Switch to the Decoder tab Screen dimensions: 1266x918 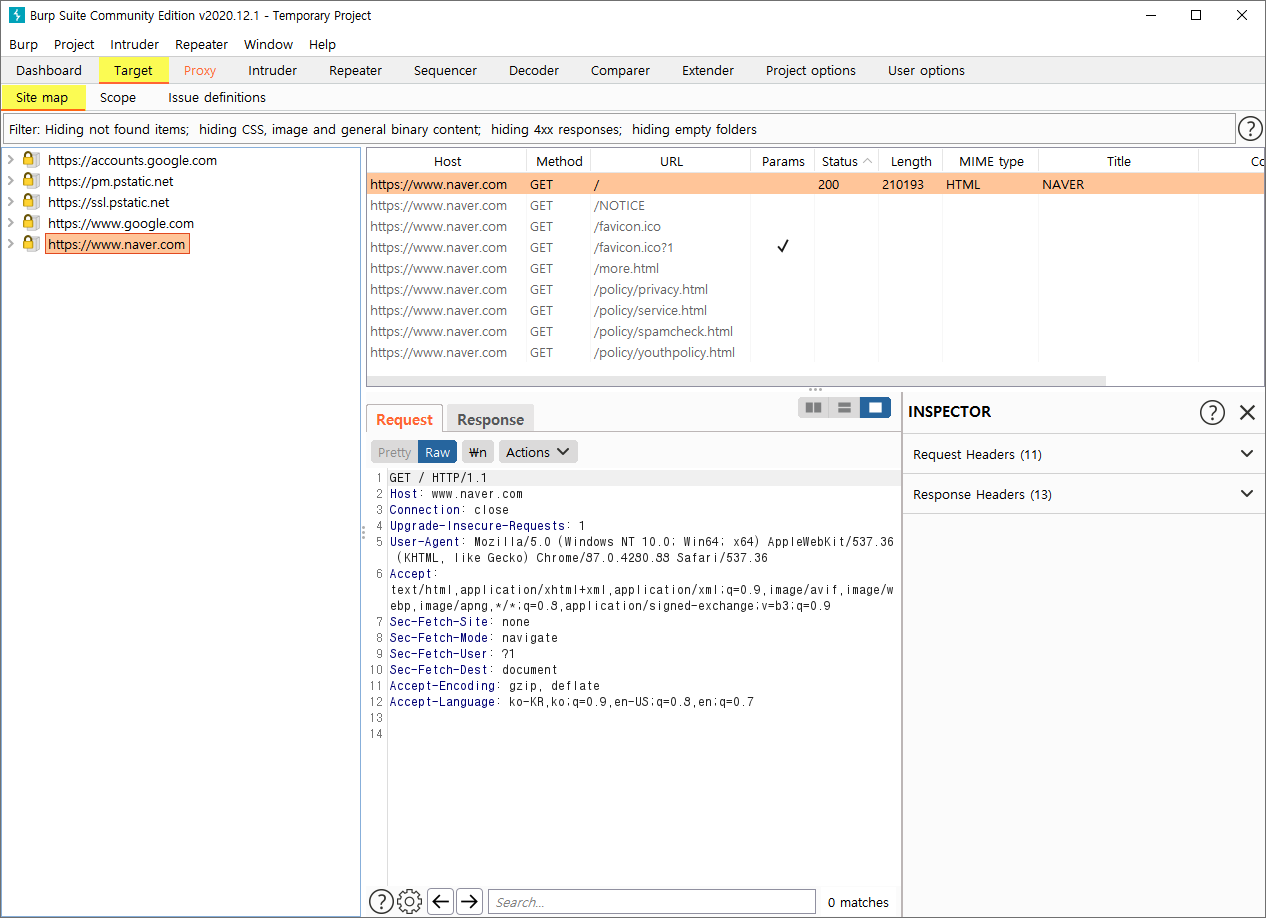click(534, 70)
